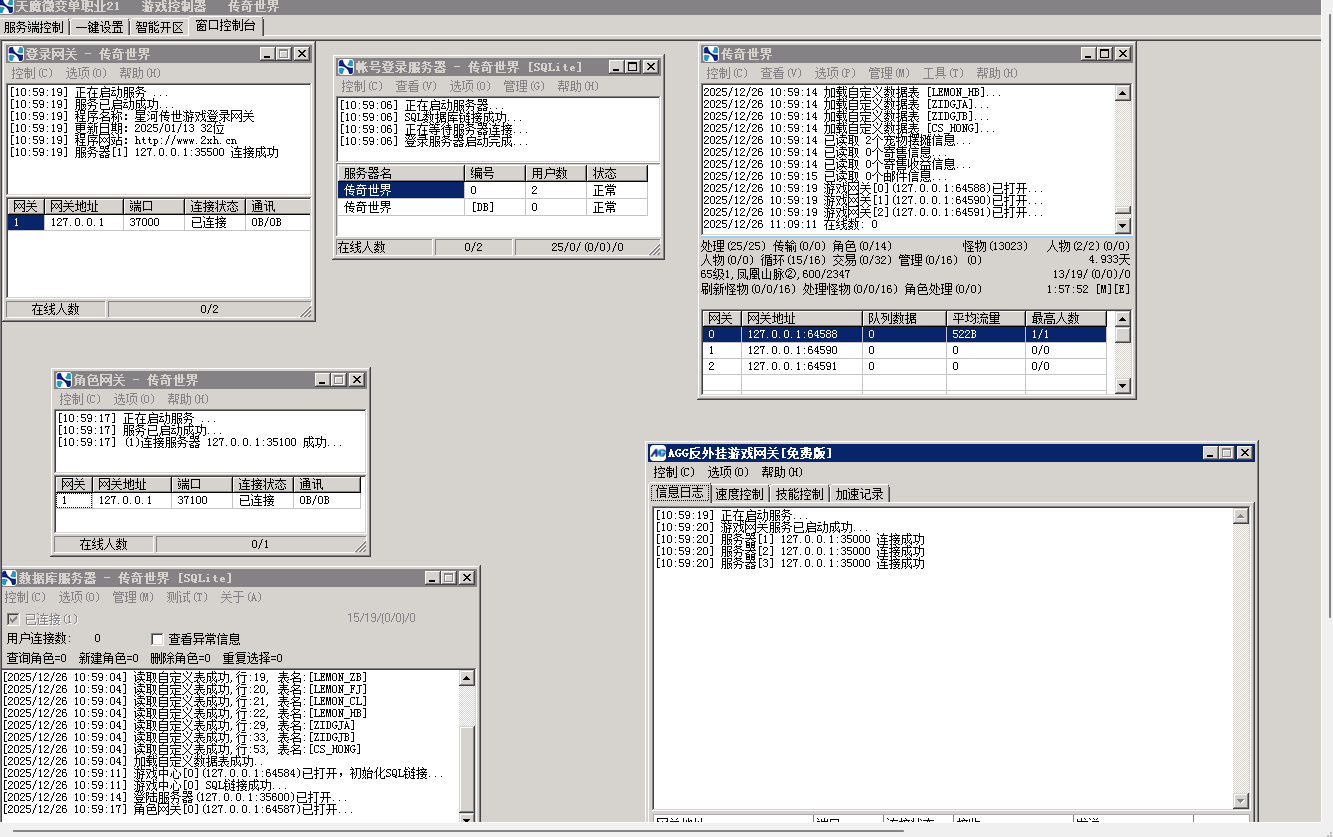
Task: Toggle the 已连接(1) checkbox
Action: point(13,619)
